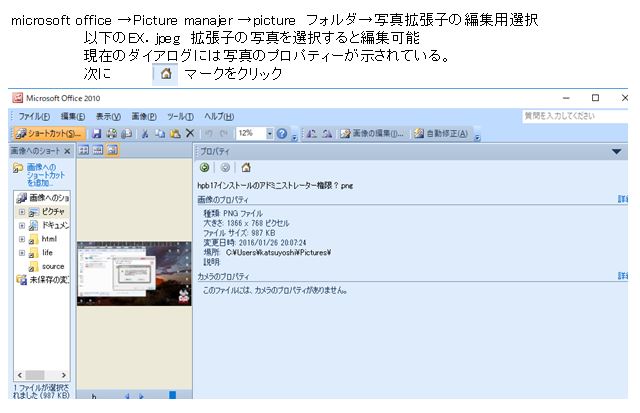Select the Single Picture view icon
Viewport: 640px width, 413px height.
112,150
